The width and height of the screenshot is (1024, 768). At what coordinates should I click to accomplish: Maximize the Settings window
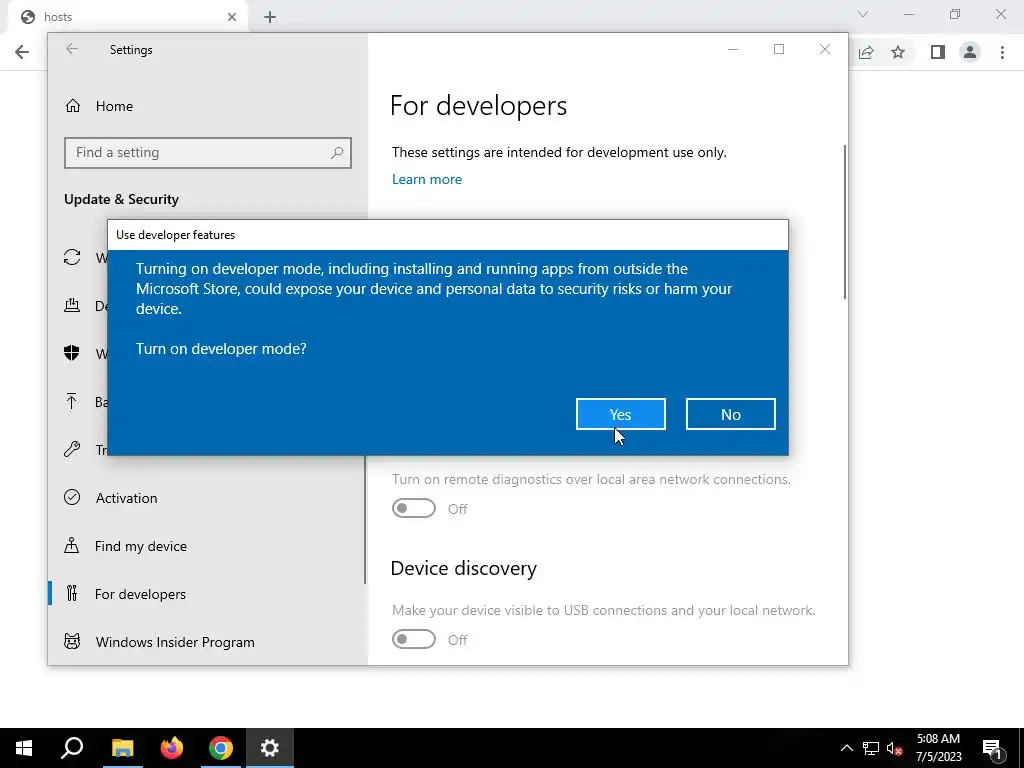[778, 49]
